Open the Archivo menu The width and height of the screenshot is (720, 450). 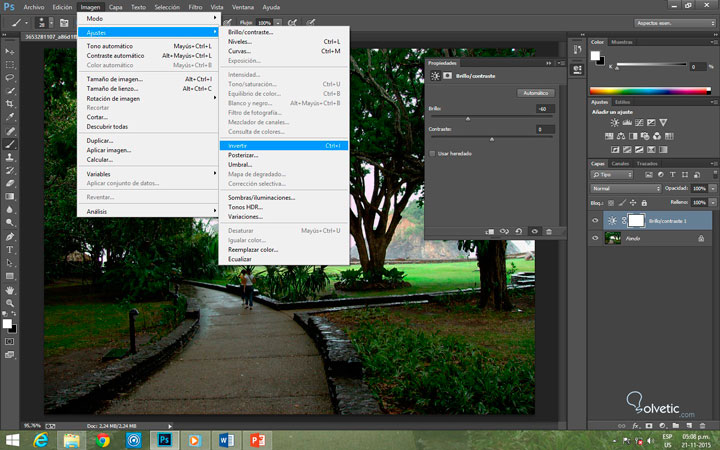click(x=34, y=7)
